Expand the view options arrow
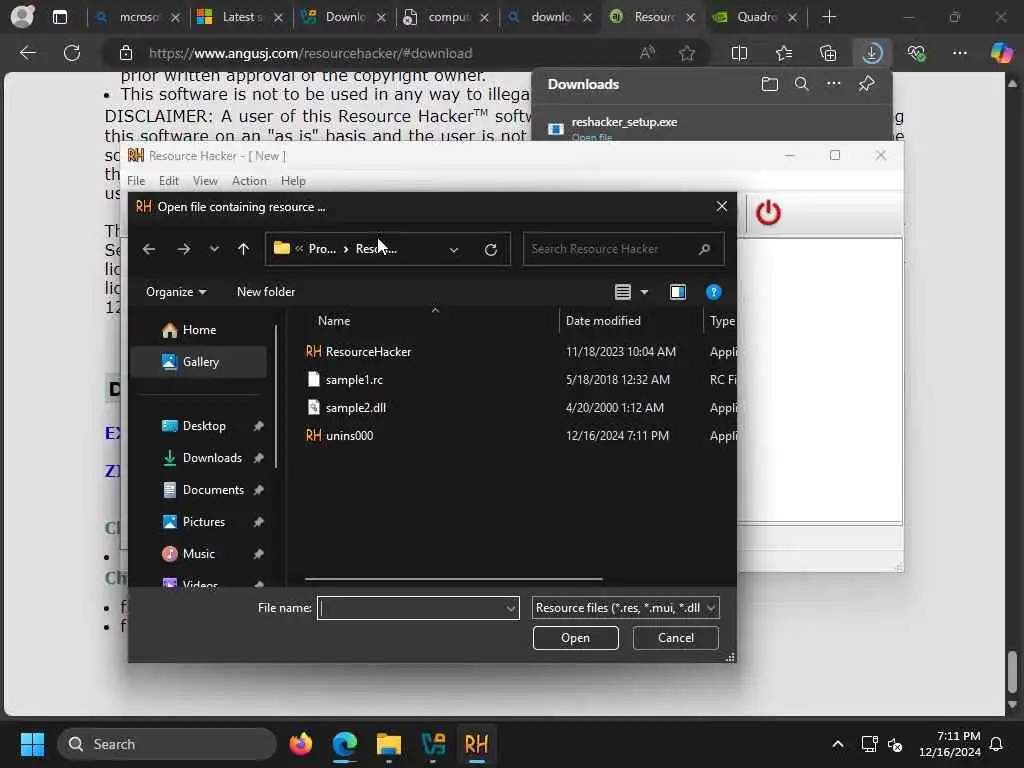 click(x=645, y=292)
